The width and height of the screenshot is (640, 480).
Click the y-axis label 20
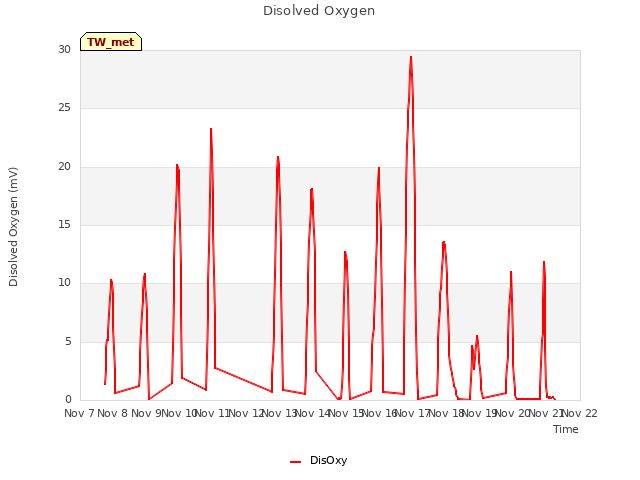[x=64, y=167]
